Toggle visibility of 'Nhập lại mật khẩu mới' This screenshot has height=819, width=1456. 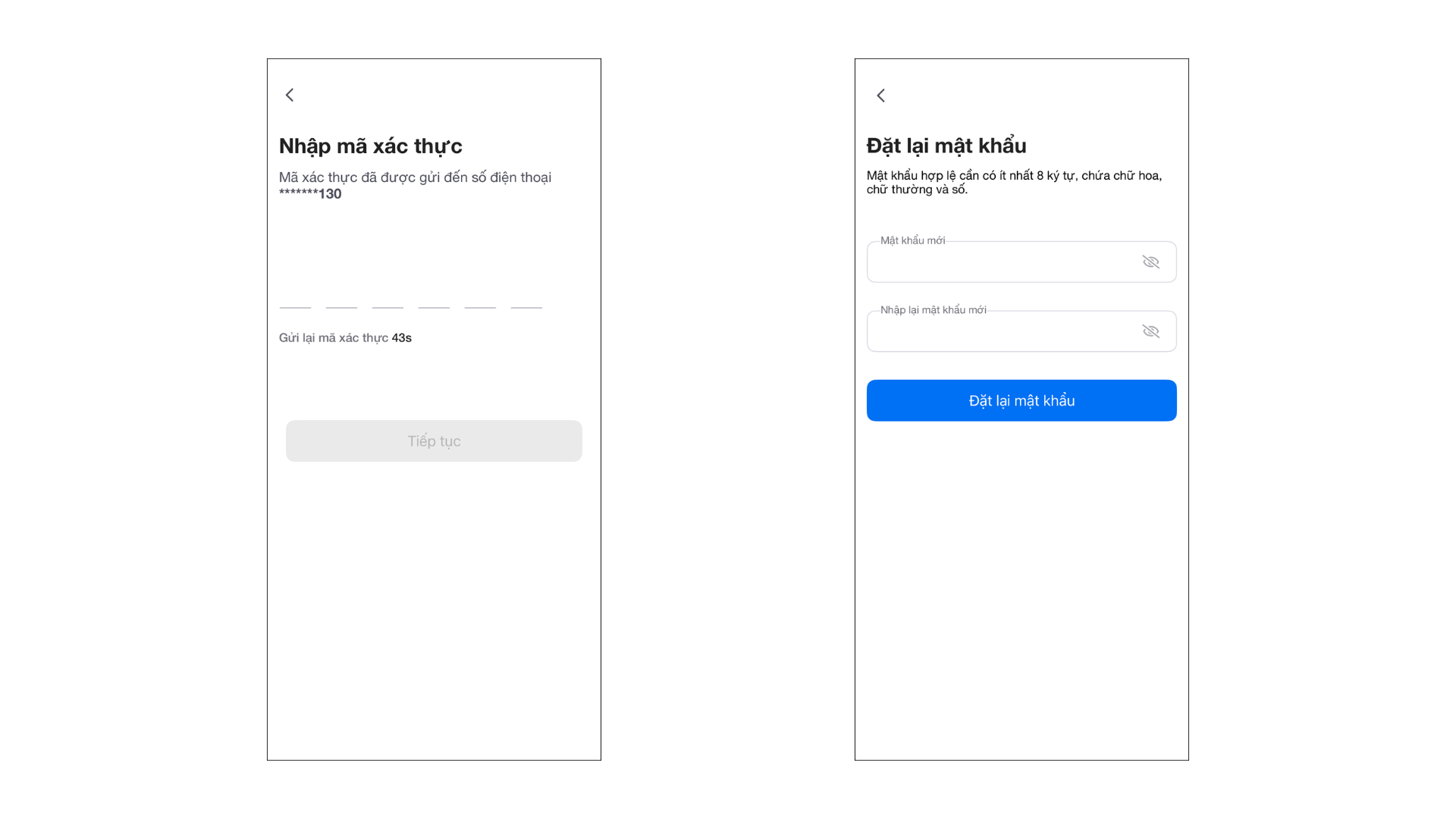tap(1150, 331)
